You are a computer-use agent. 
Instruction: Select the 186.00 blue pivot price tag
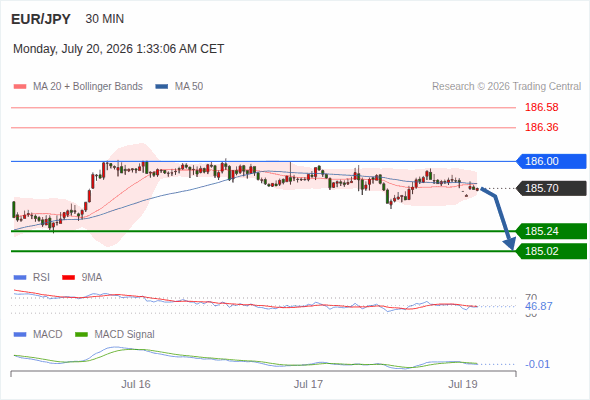pos(551,161)
